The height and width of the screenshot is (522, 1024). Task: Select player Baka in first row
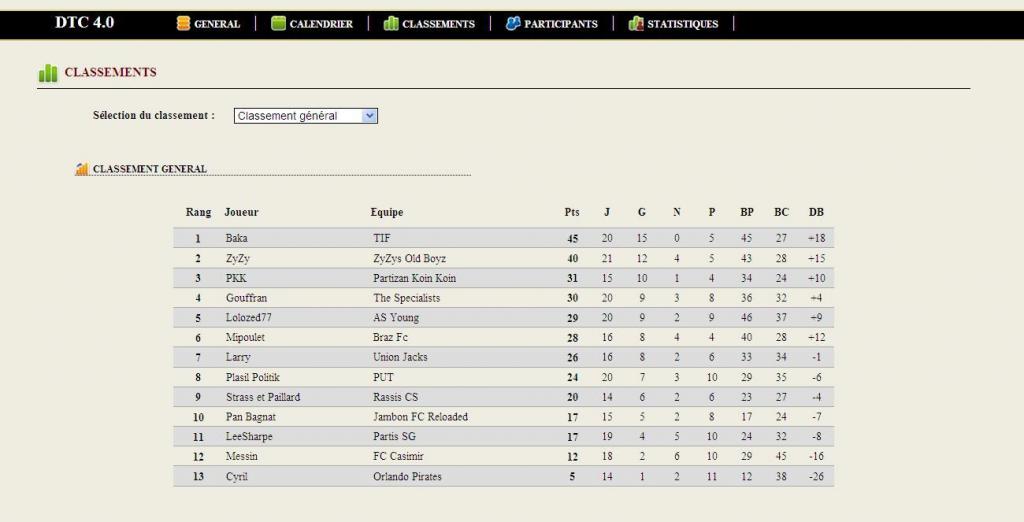[236, 238]
